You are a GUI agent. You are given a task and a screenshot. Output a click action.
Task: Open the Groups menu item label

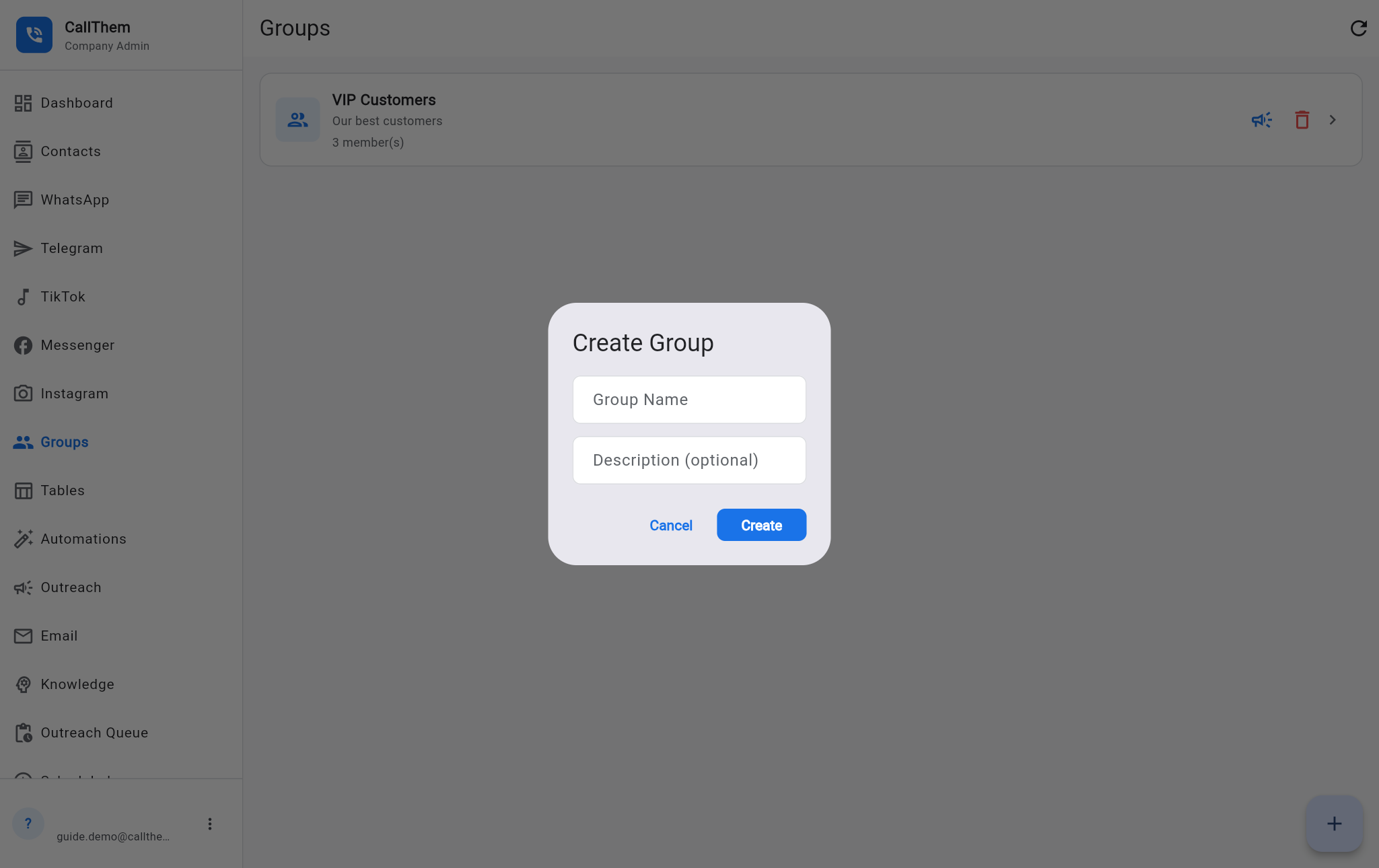(x=65, y=442)
